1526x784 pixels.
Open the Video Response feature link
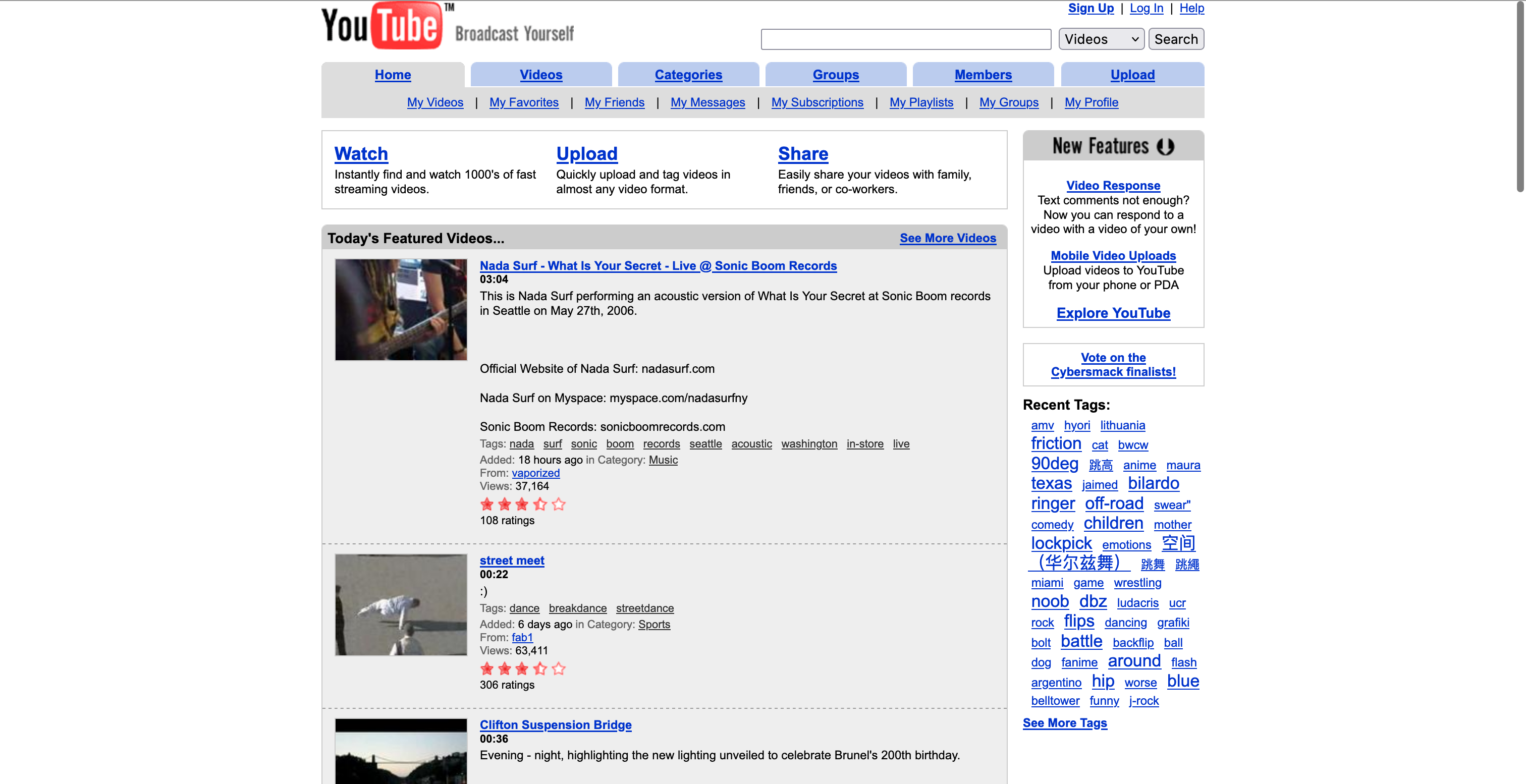(x=1113, y=185)
